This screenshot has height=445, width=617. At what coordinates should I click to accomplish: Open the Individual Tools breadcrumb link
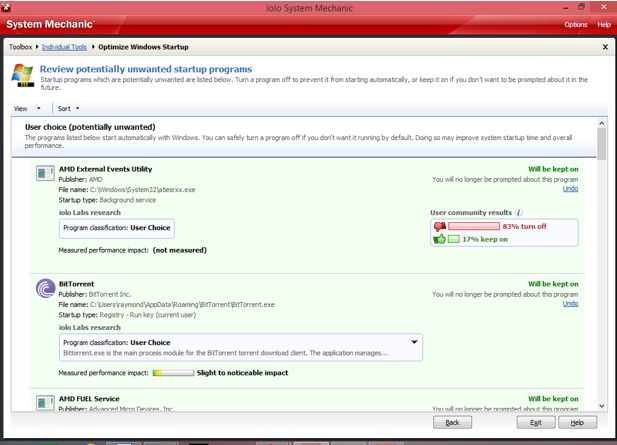pos(64,47)
